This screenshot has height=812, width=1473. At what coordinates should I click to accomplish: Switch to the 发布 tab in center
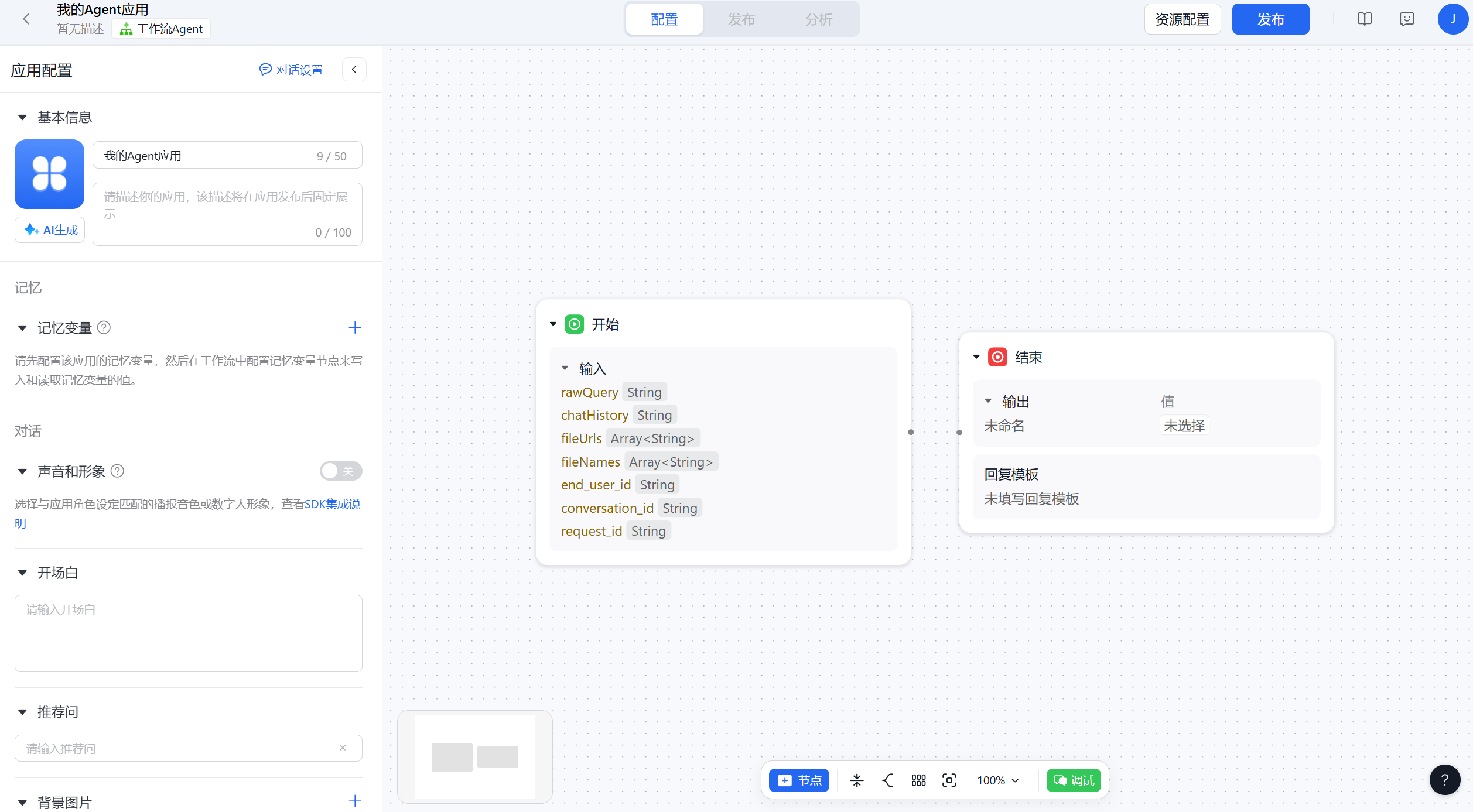(x=741, y=19)
